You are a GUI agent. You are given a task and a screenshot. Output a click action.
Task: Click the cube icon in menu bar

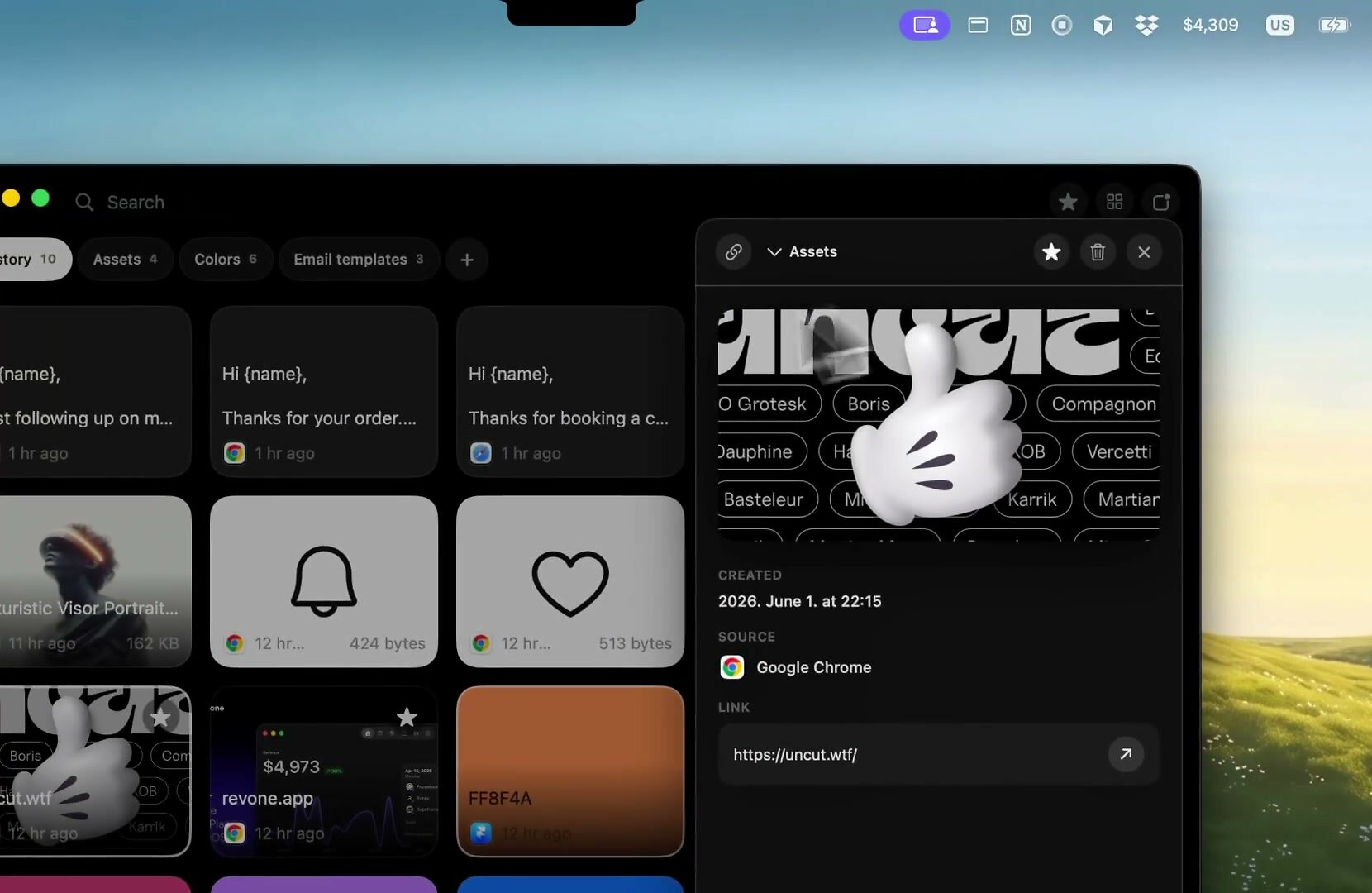1103,26
